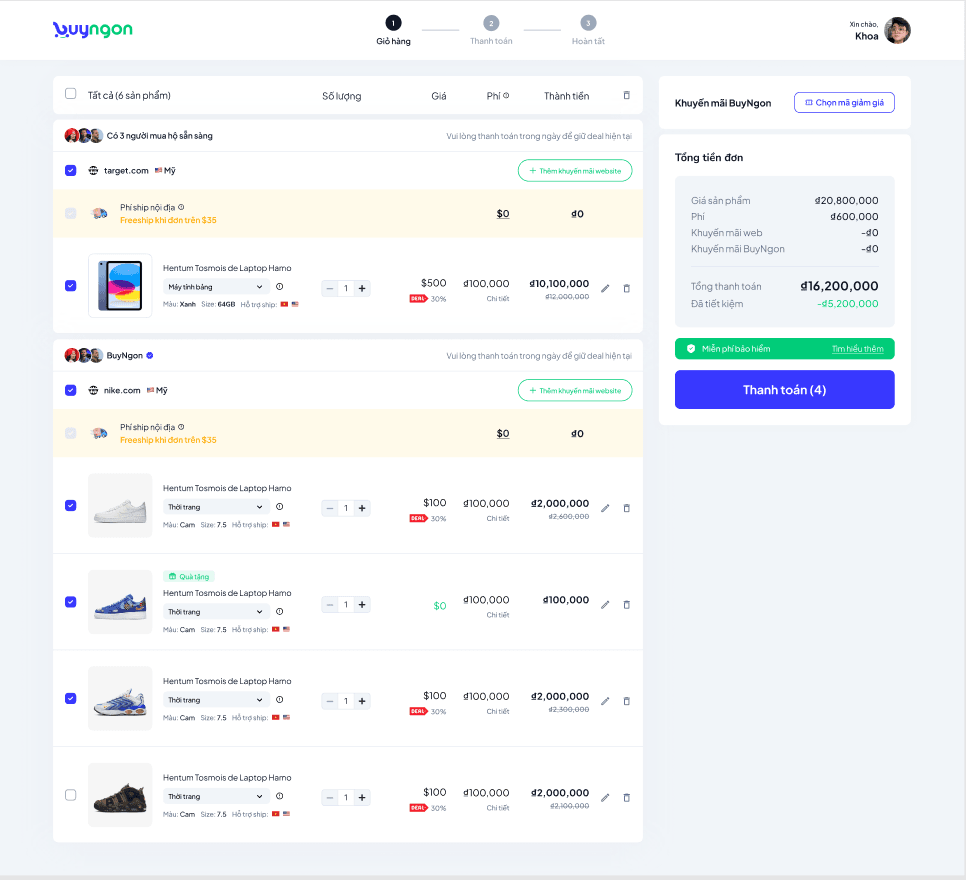Open white sneaker's Thời trang dropdown
Screen dimensions: 966x880
[x=216, y=507]
